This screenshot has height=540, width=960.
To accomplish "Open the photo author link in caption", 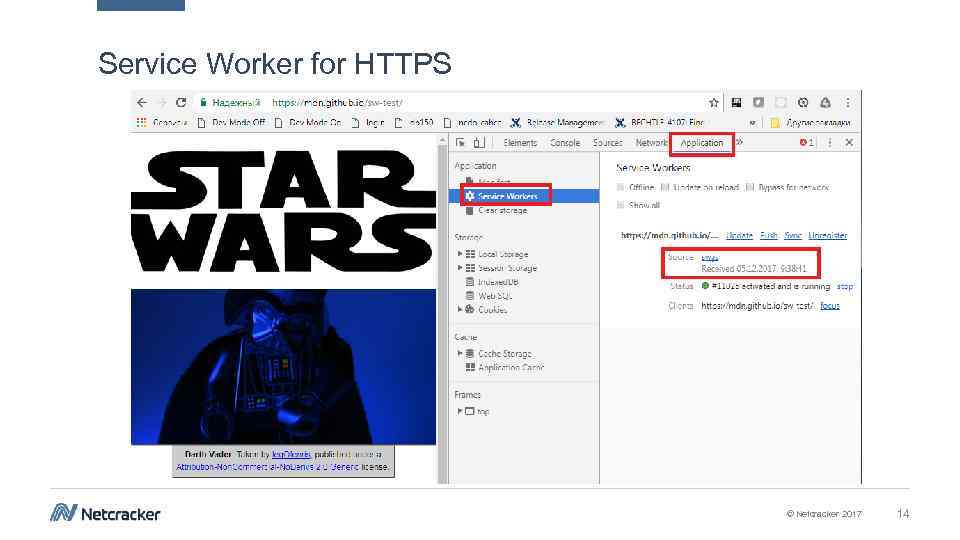I will [x=291, y=454].
